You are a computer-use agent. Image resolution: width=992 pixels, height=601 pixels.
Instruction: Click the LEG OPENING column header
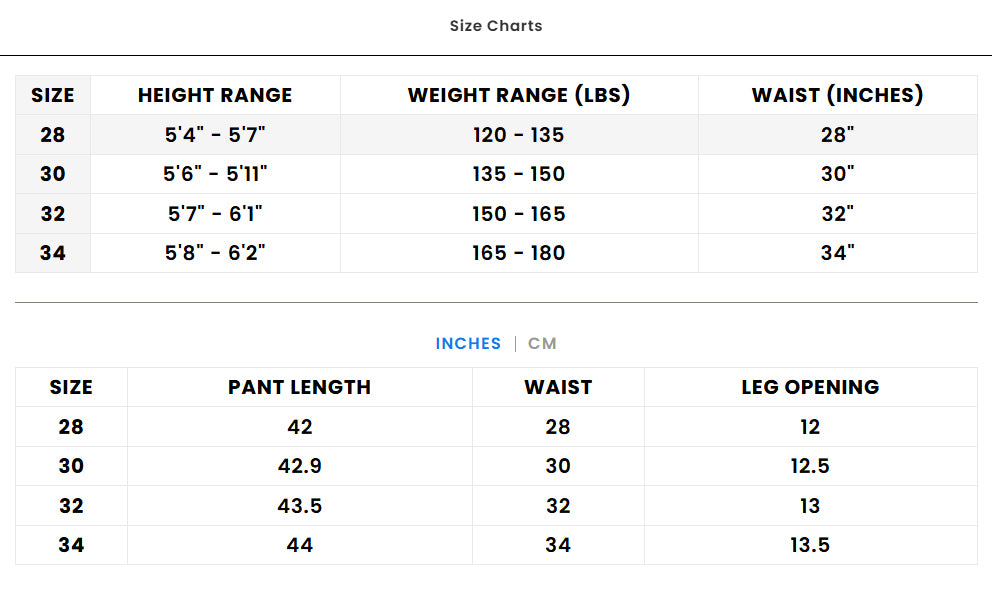pyautogui.click(x=810, y=387)
